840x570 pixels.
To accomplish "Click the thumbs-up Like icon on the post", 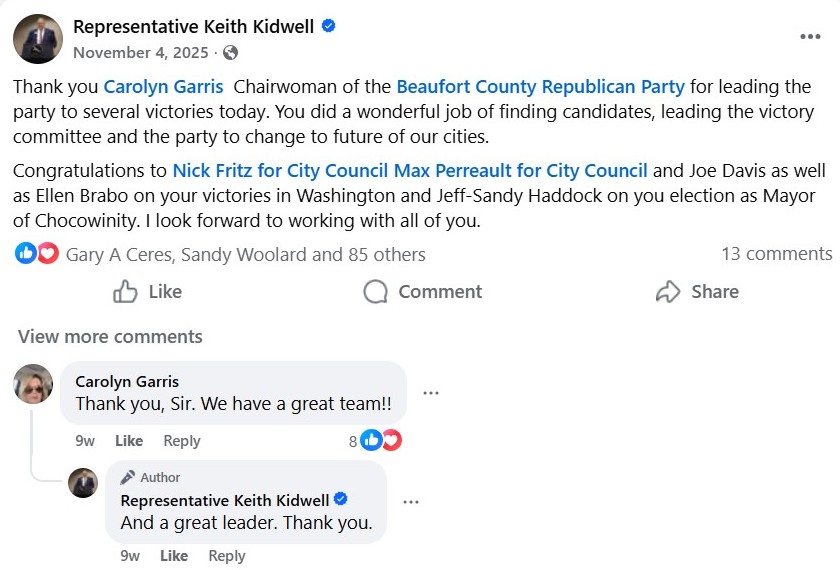I will tap(126, 292).
